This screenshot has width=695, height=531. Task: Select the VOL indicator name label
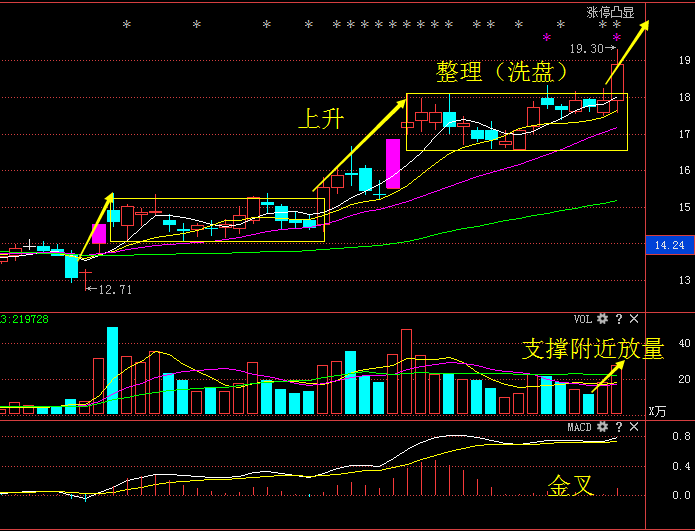tap(582, 319)
